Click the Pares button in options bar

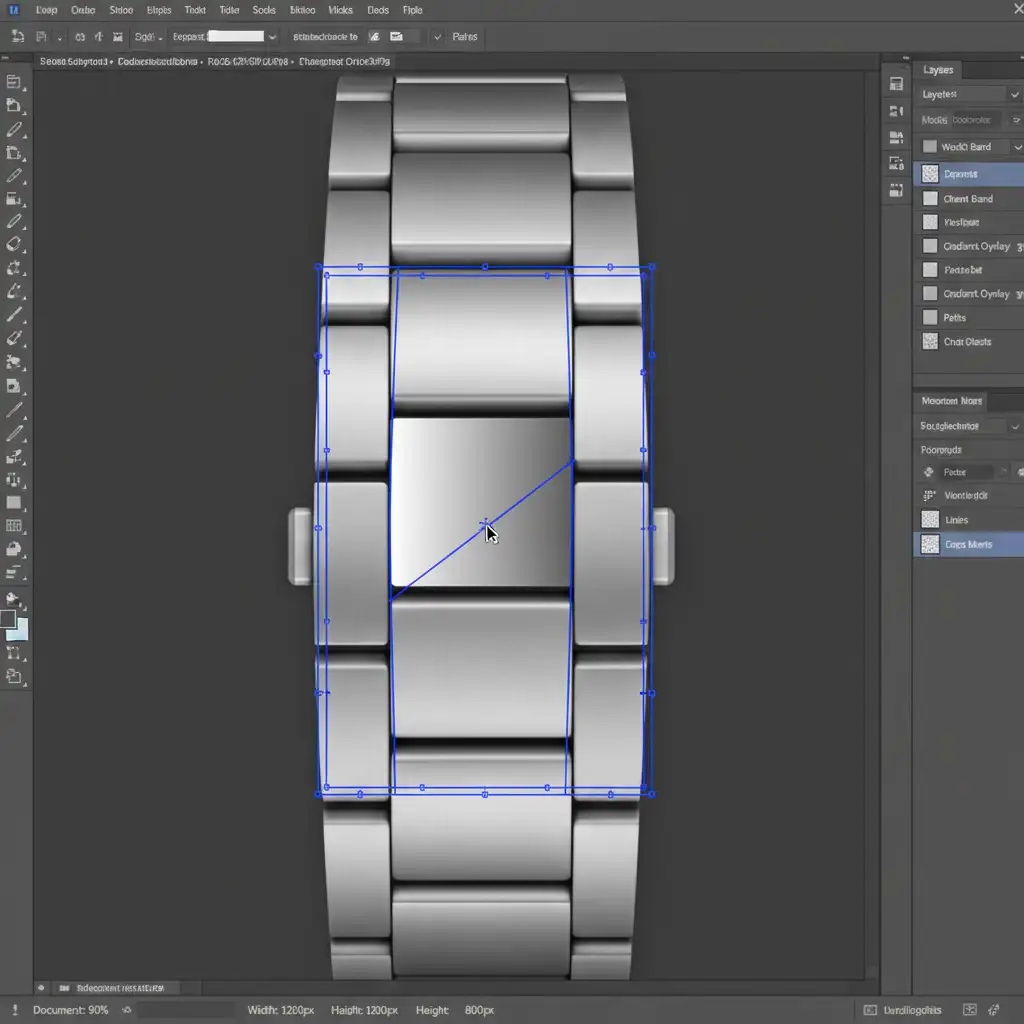(x=464, y=37)
